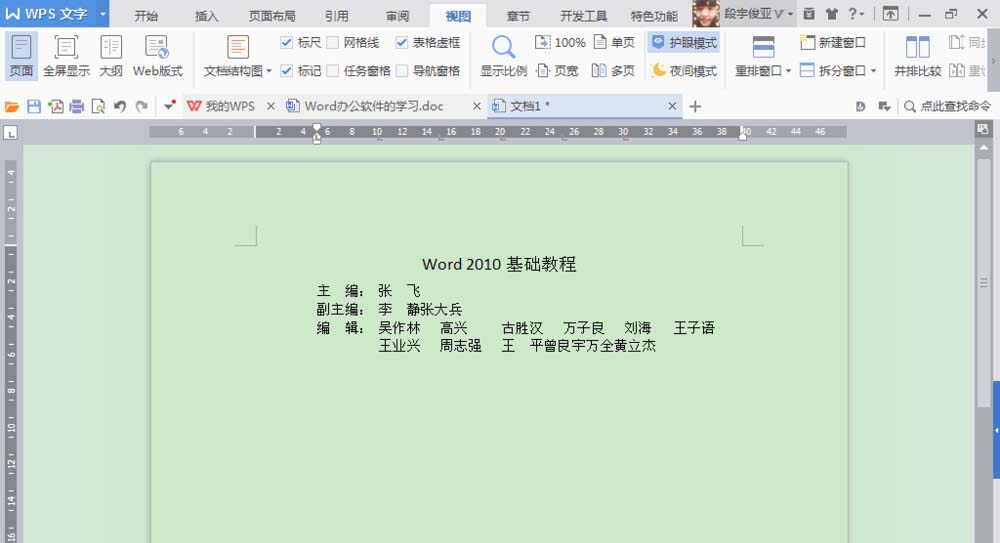Open the Developer Tools ribbon tab
This screenshot has height=543, width=1000.
[584, 16]
